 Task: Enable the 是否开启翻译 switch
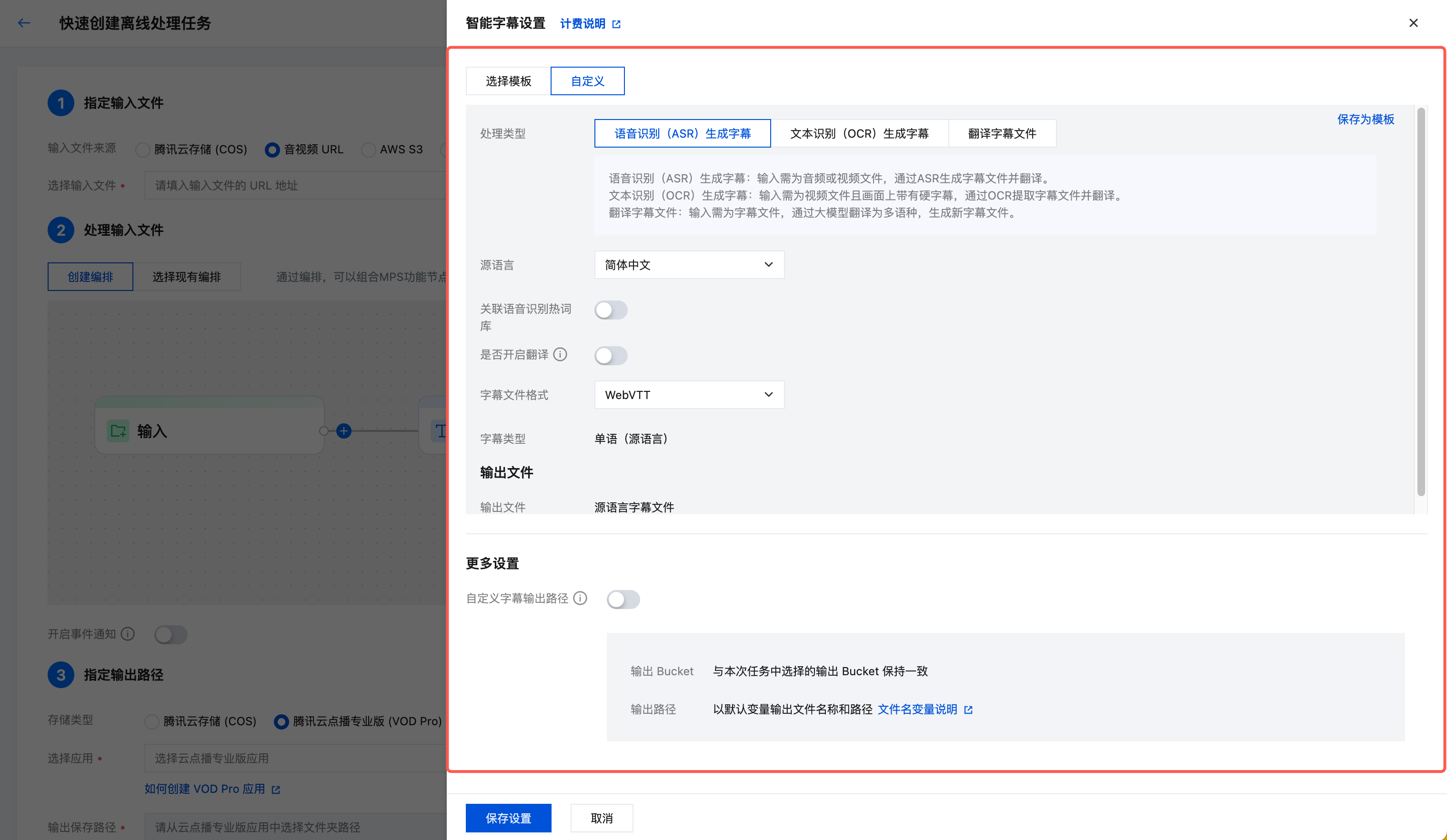[611, 355]
